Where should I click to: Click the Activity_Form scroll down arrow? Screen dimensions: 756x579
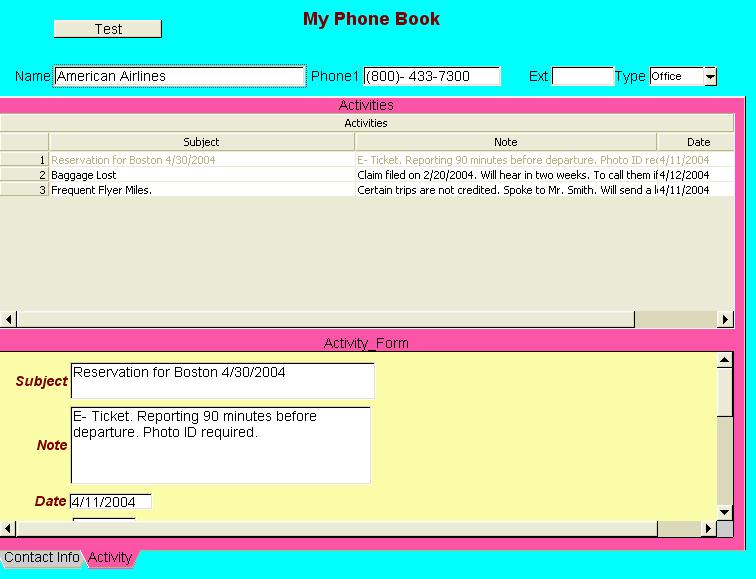click(725, 512)
